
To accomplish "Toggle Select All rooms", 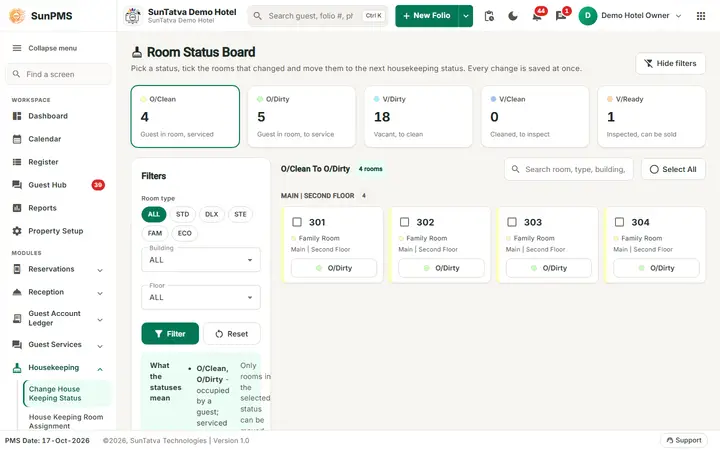I will pyautogui.click(x=673, y=169).
